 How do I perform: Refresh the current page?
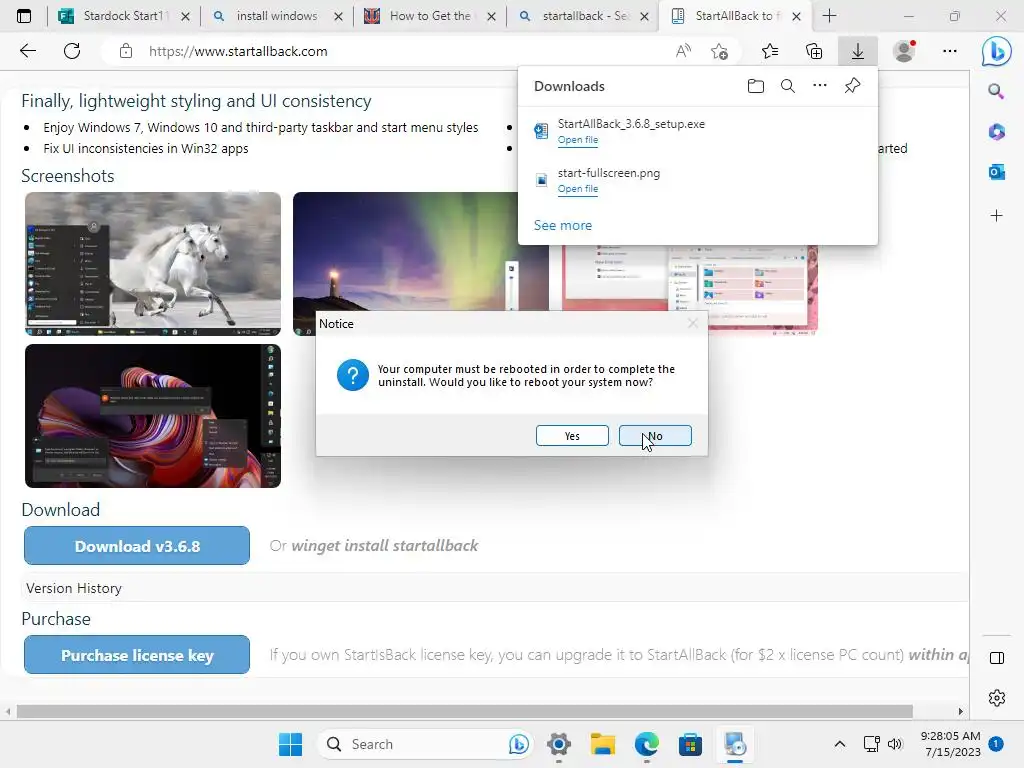[x=72, y=51]
